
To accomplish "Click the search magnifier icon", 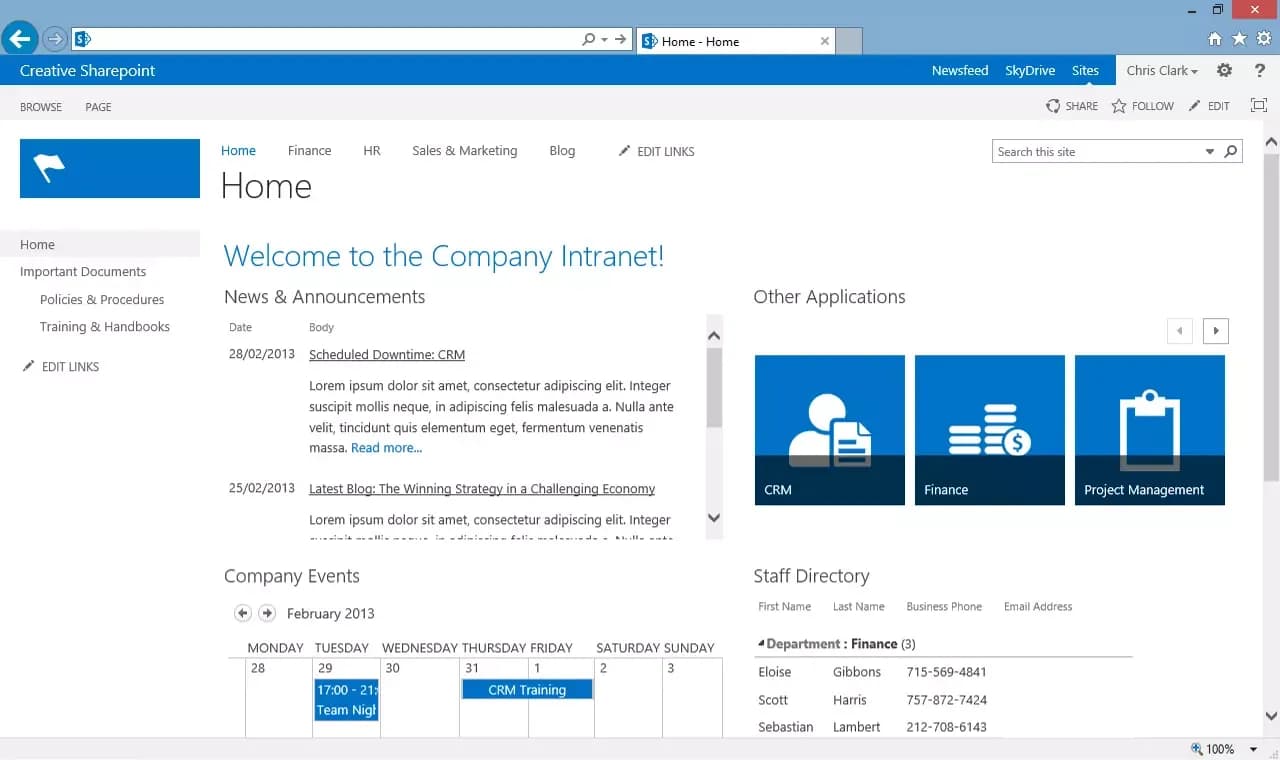I will point(1230,151).
